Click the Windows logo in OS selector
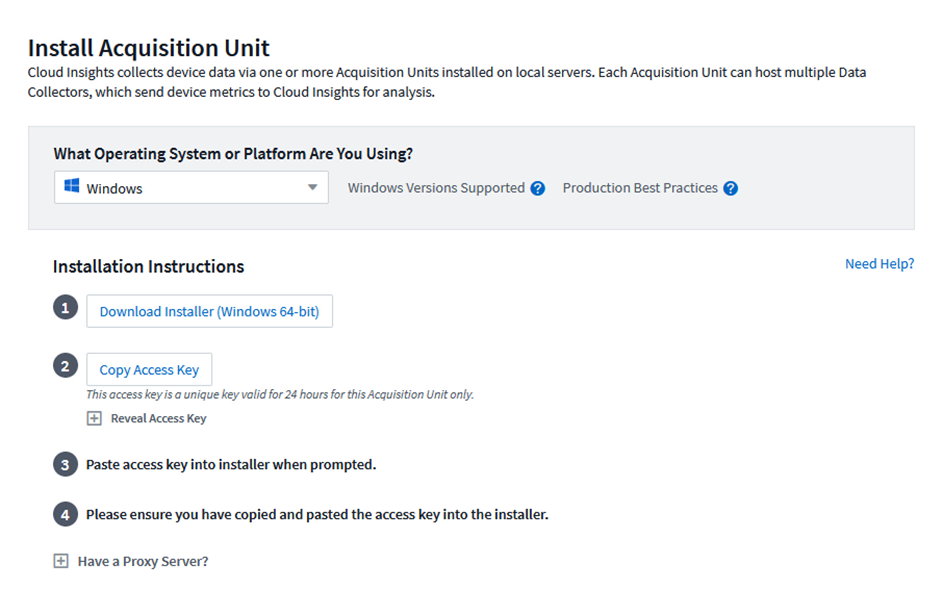Screen dimensions: 943x616 (x=72, y=187)
